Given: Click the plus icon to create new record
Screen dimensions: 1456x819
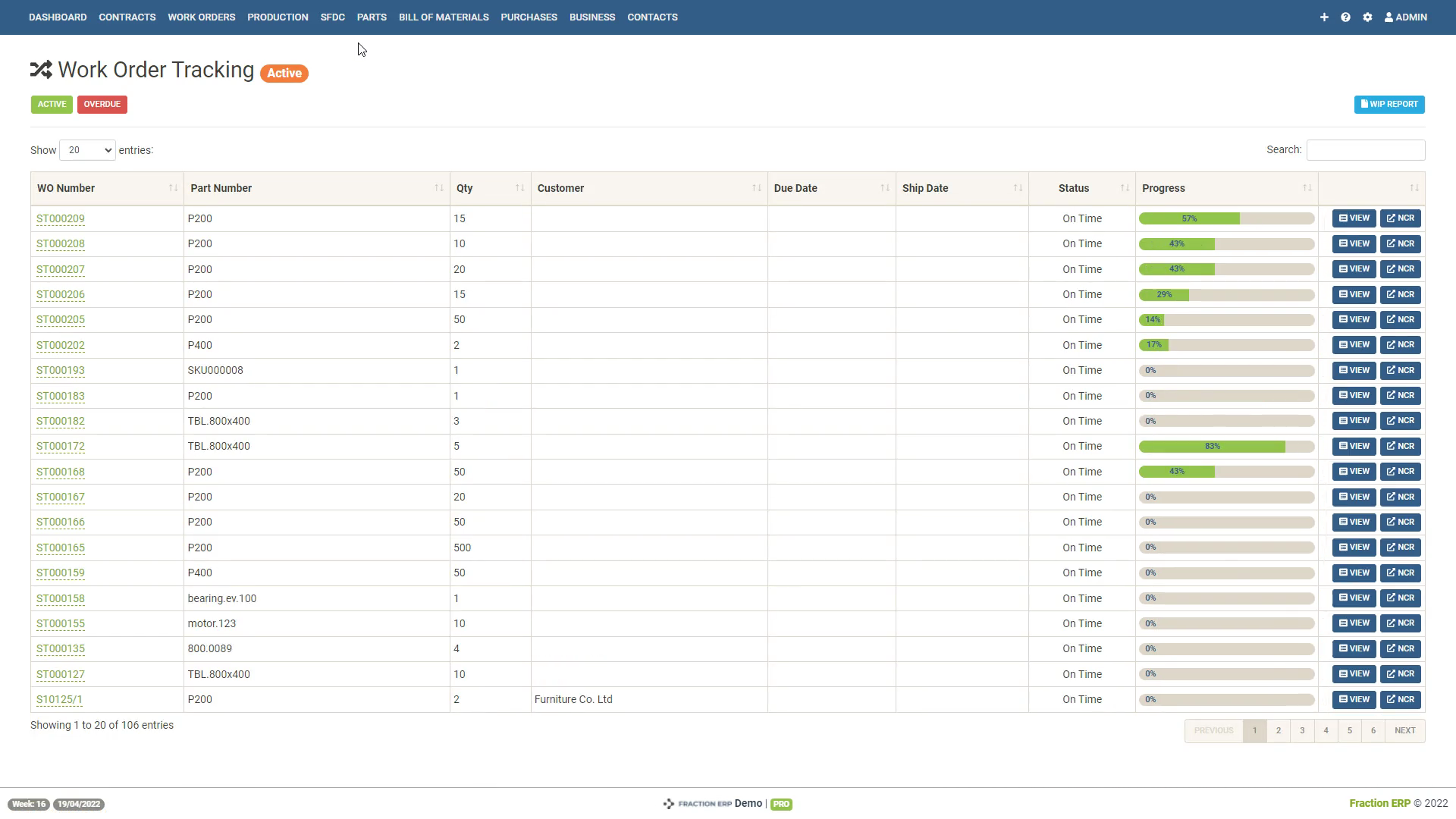Looking at the screenshot, I should (1324, 17).
